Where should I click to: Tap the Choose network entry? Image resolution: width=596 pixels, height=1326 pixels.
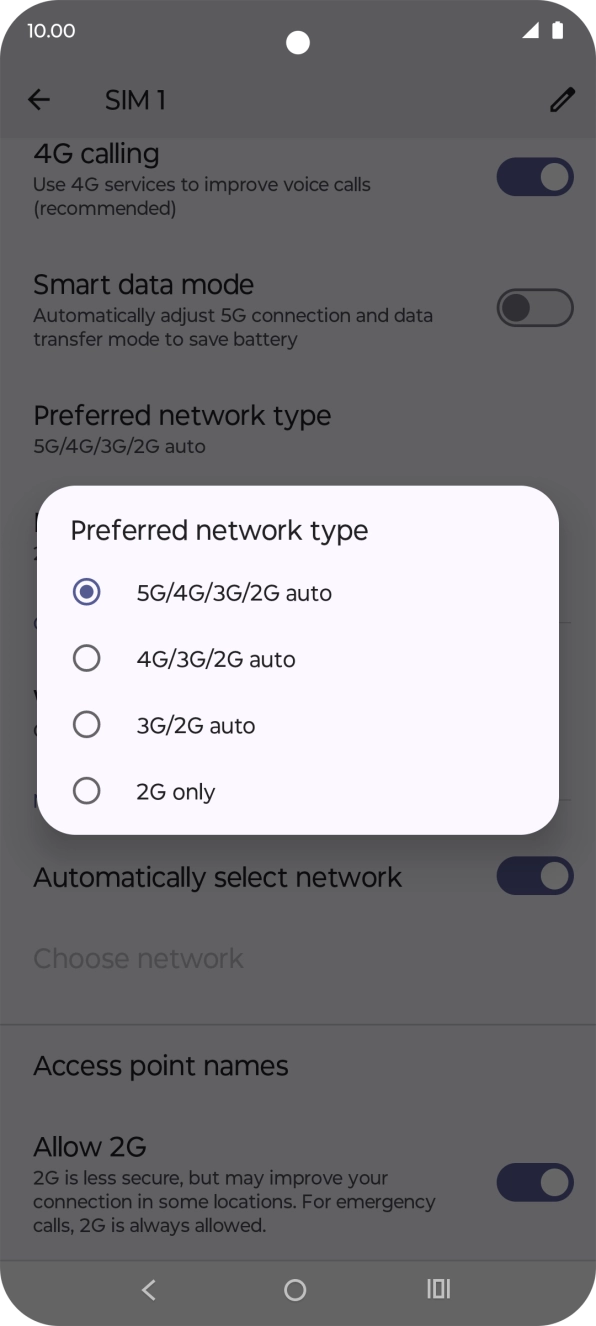(138, 958)
